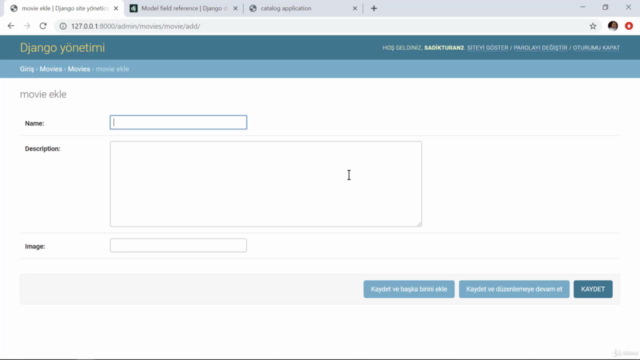Close the movie ekle tab
Screen dimensions: 640x360
pyautogui.click(x=116, y=8)
